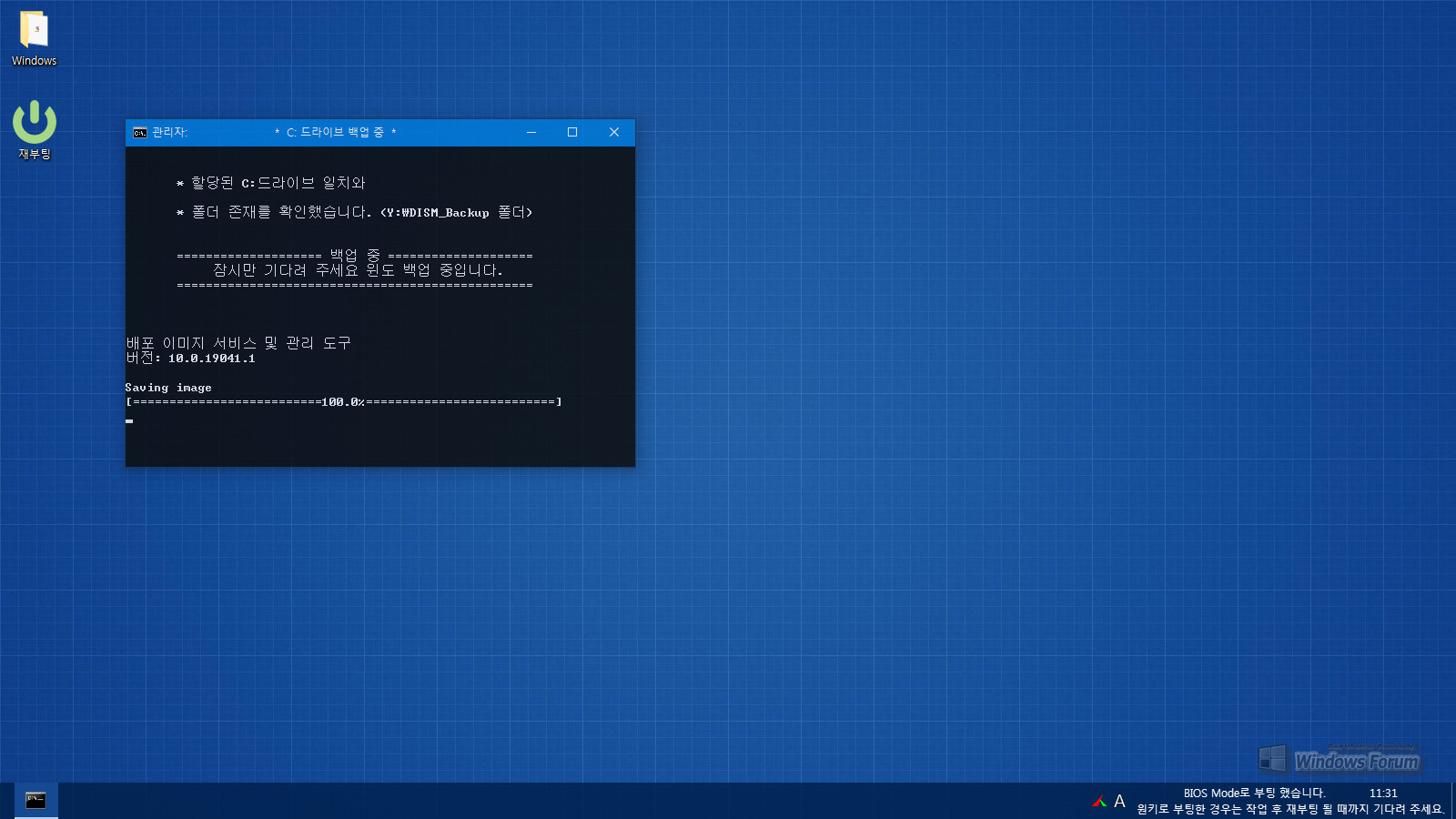This screenshot has width=1456, height=819.
Task: Click '잠시만 기다려 주세요' message line
Action: tap(358, 270)
